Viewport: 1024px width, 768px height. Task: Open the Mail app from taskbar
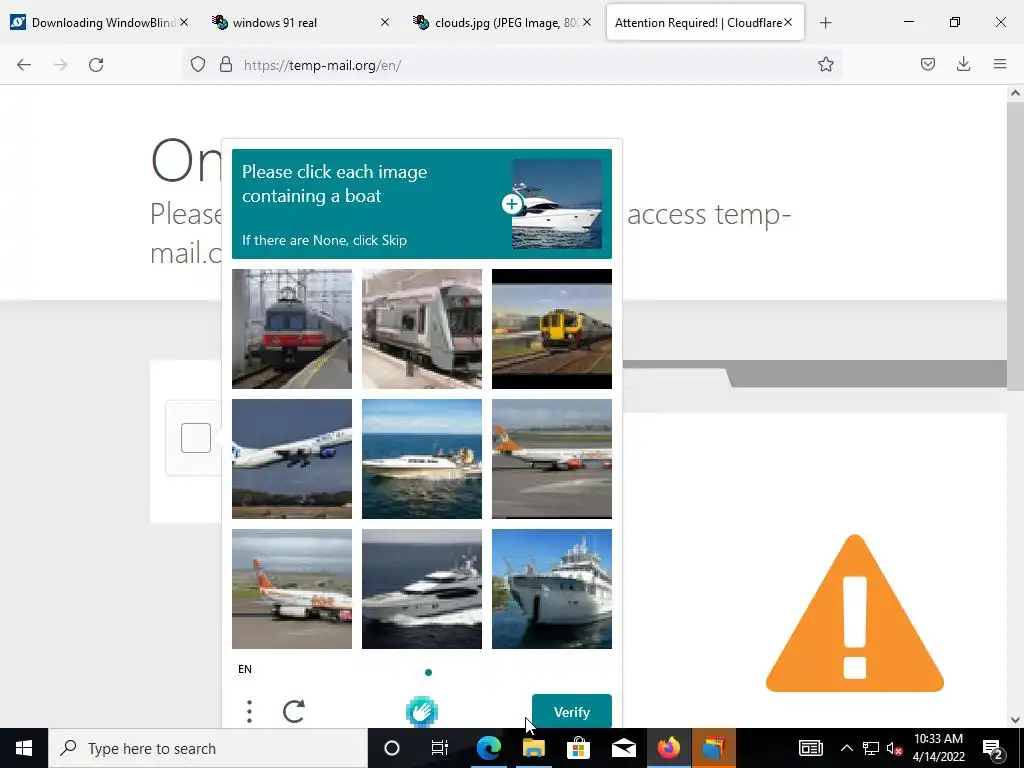(x=623, y=748)
